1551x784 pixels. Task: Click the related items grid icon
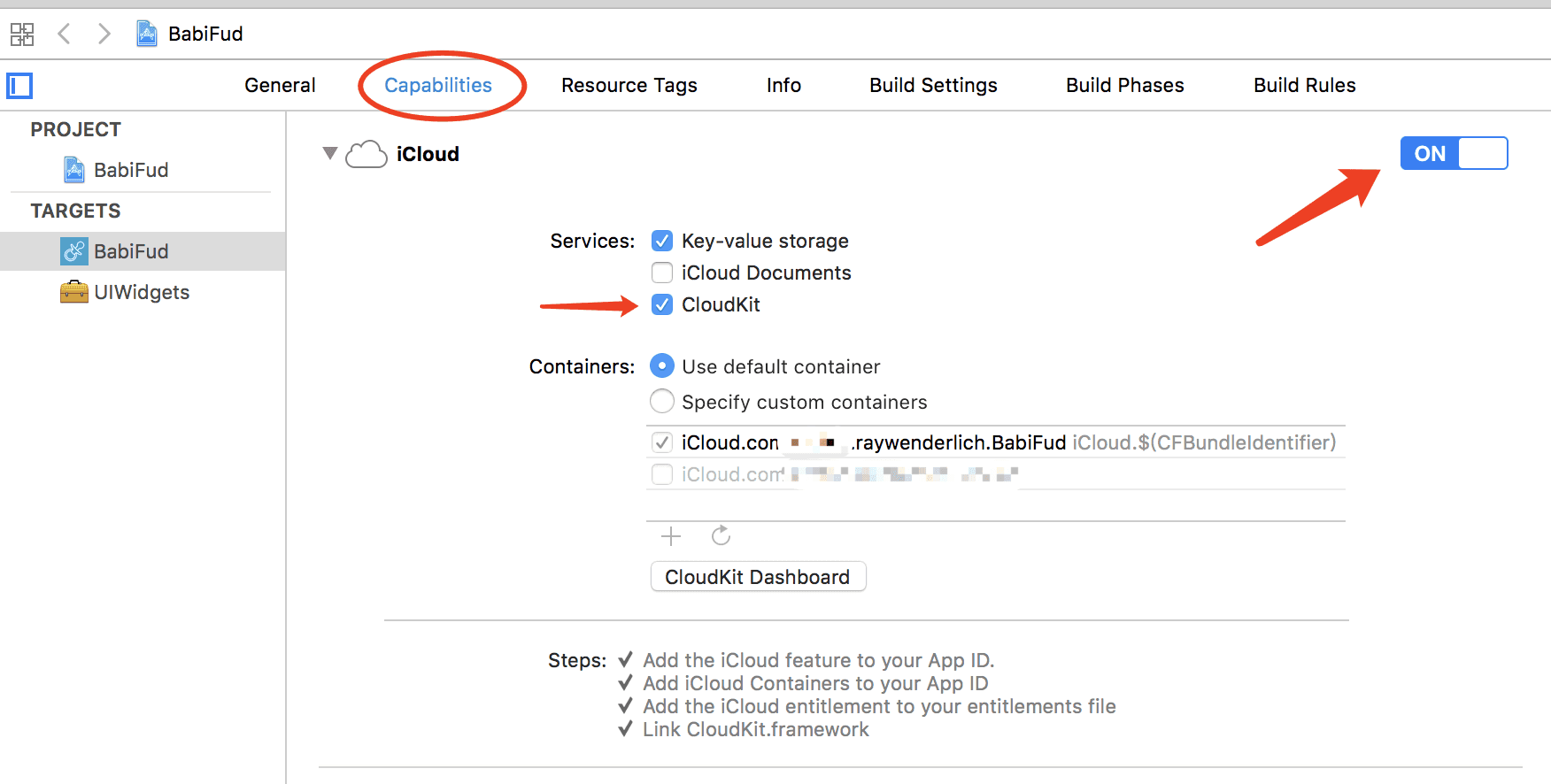click(x=22, y=35)
